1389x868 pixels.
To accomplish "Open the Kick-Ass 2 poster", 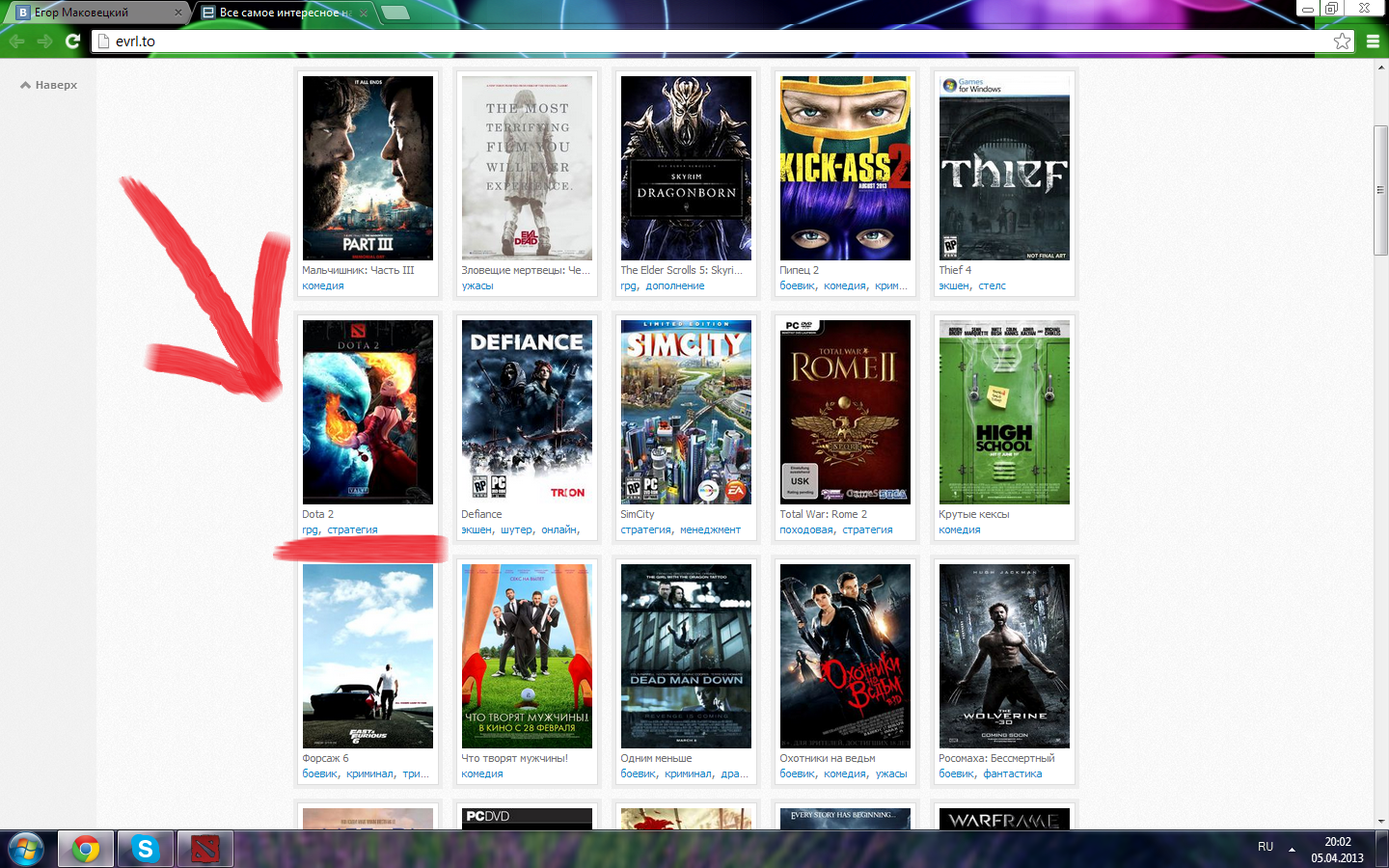I will pyautogui.click(x=845, y=168).
